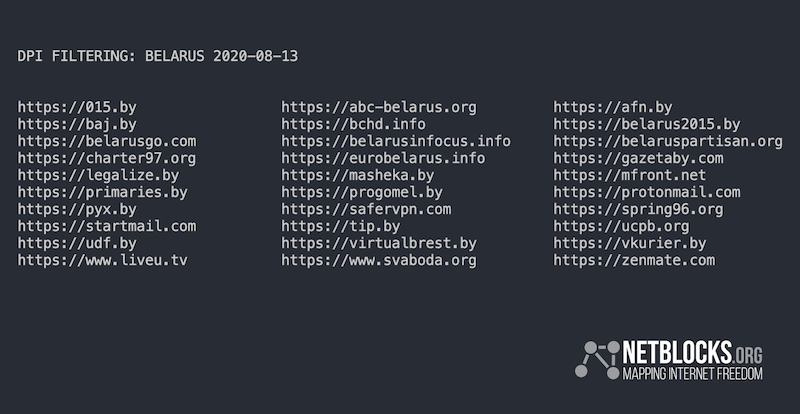The height and width of the screenshot is (414, 800).
Task: Click the https://zenmate.com URL
Action: pyautogui.click(x=634, y=260)
